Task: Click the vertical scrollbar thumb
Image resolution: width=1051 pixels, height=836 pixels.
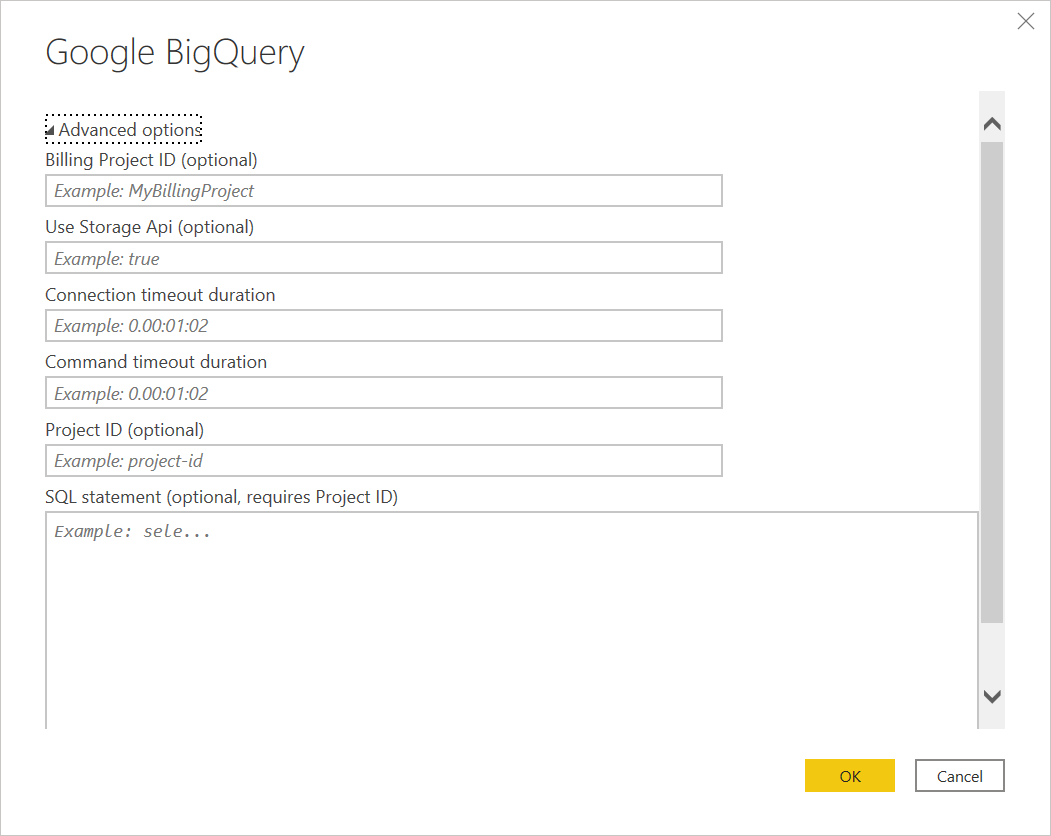Action: pos(992,382)
